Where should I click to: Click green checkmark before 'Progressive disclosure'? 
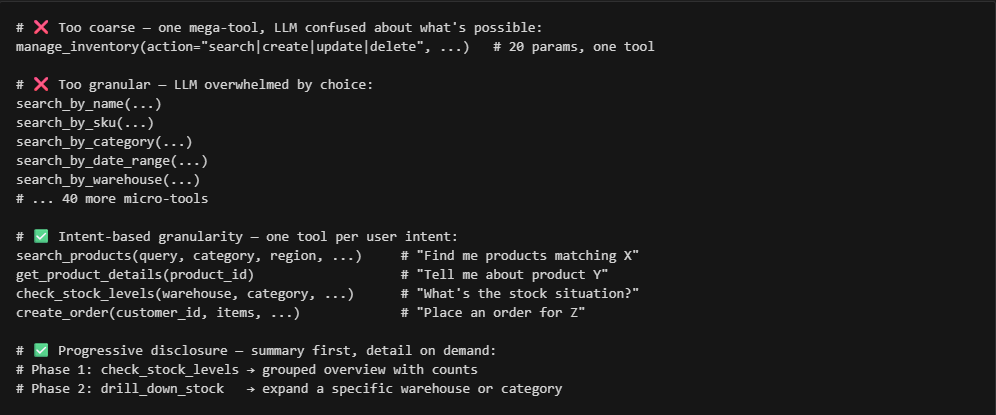point(41,350)
